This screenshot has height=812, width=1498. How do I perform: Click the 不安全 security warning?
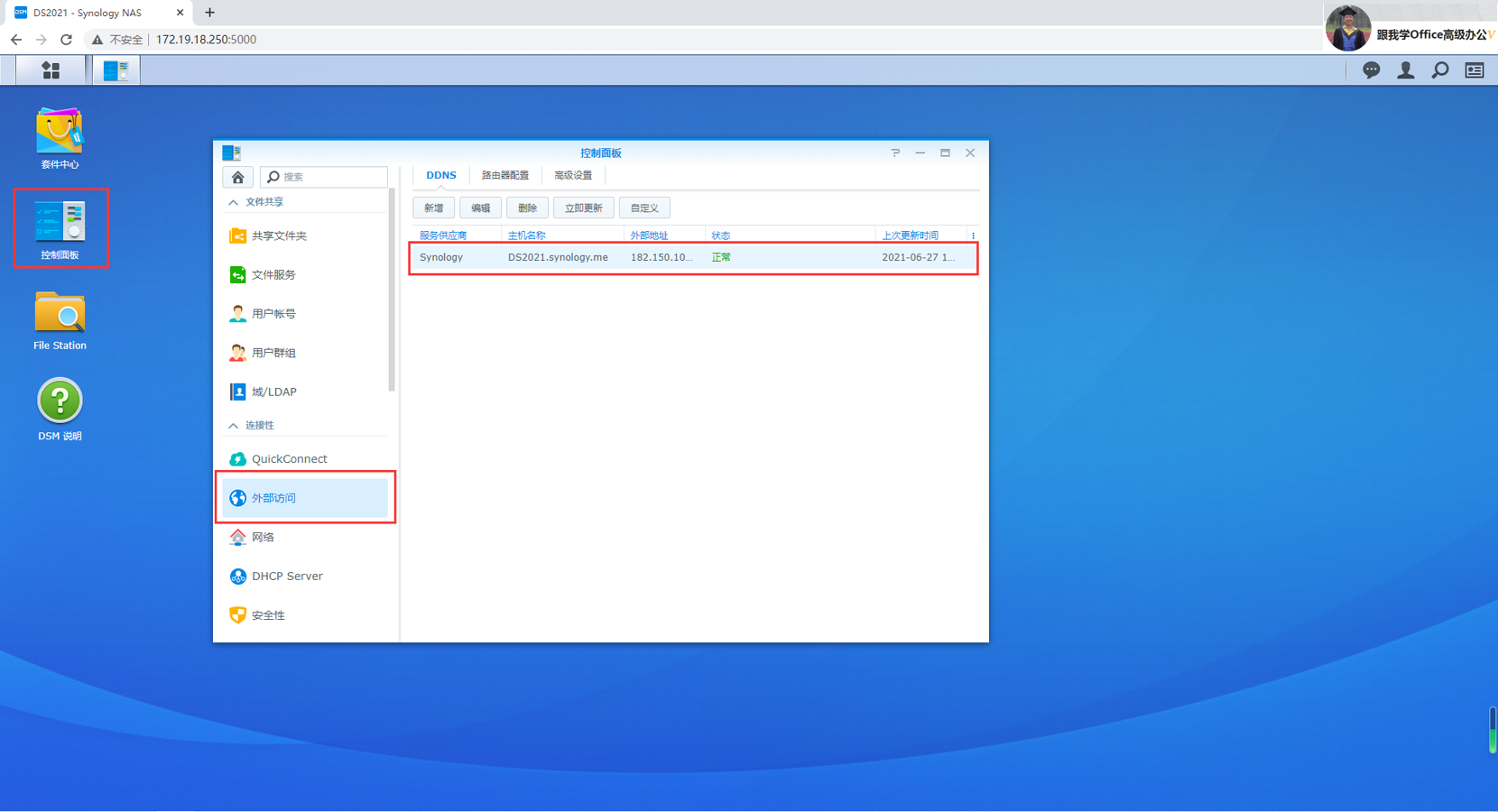point(117,40)
